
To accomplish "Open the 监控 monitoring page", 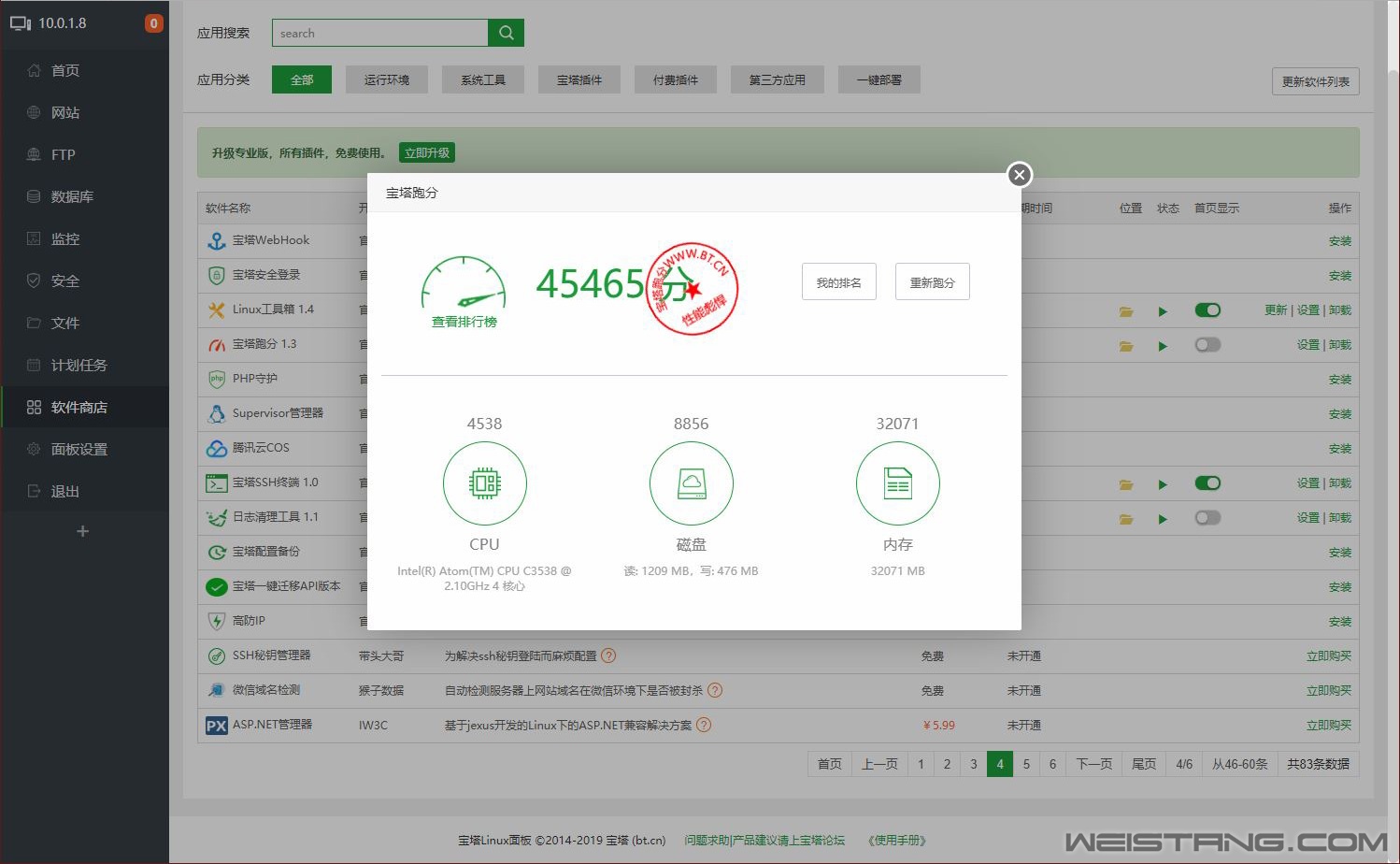I will click(x=65, y=238).
